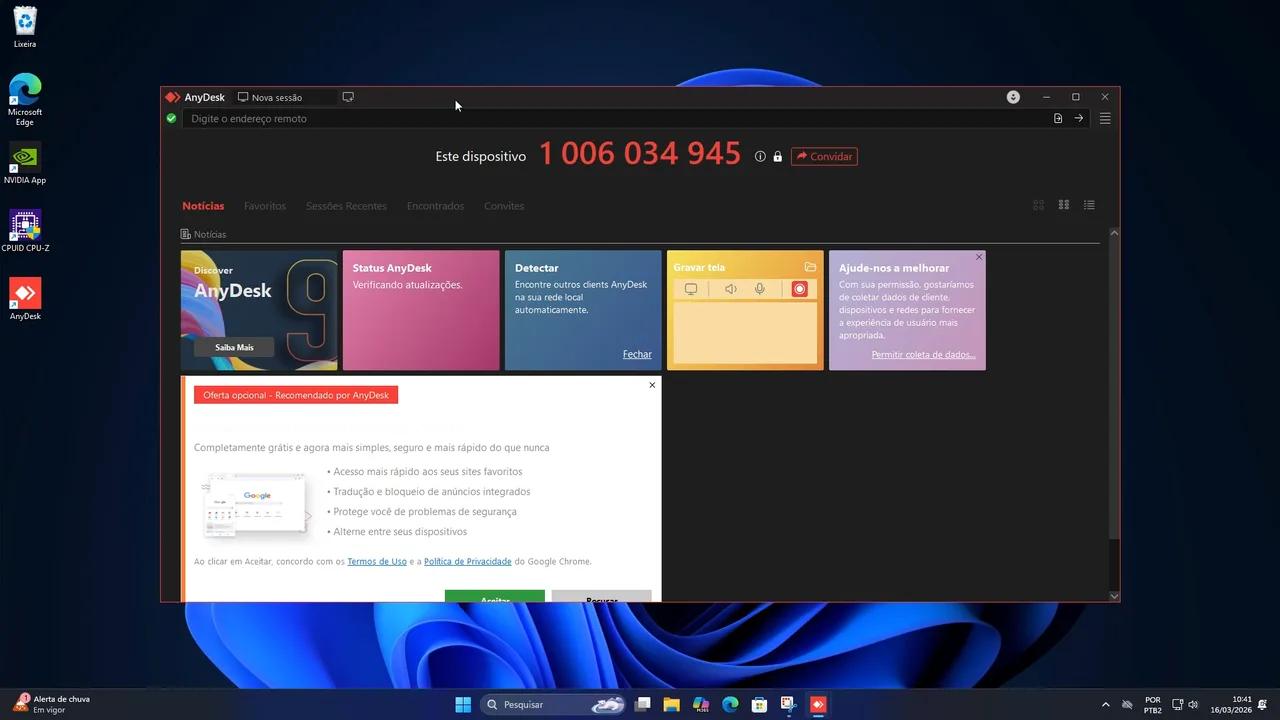Switch to large tiles view icon
This screenshot has height=720, width=1280.
1038,205
